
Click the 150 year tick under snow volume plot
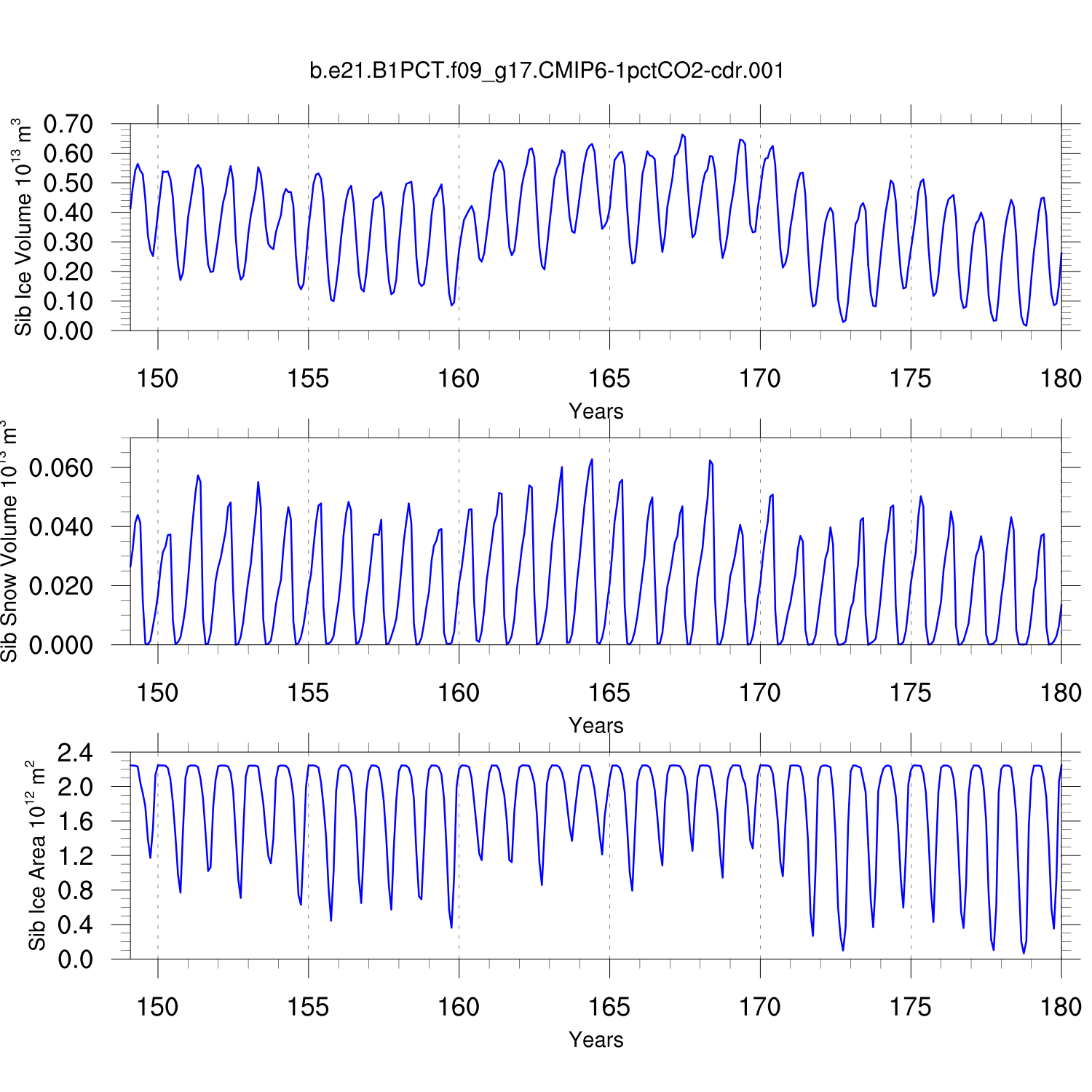[157, 693]
